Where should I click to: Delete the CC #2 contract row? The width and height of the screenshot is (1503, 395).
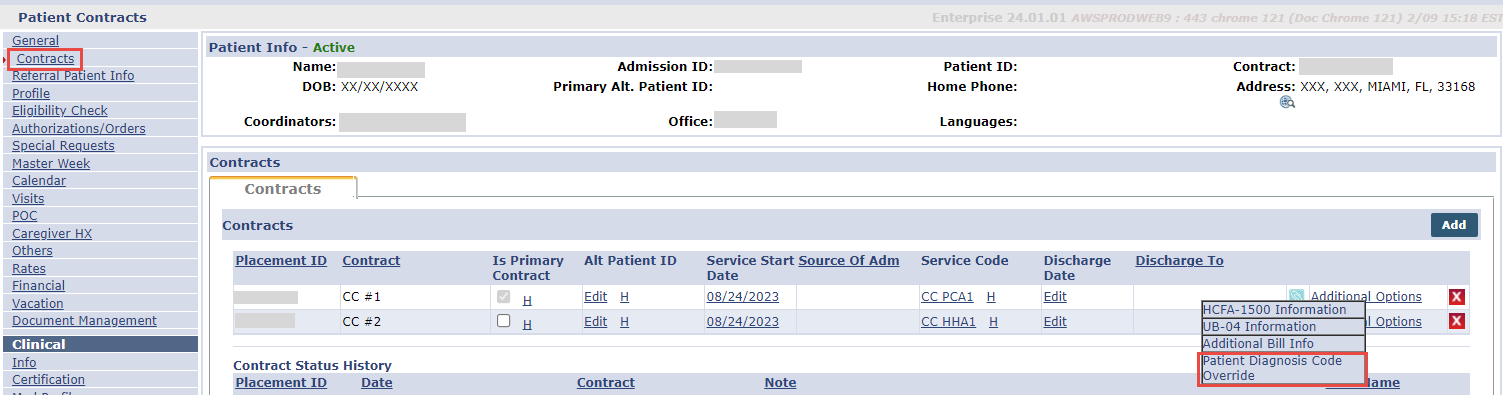coord(1457,321)
